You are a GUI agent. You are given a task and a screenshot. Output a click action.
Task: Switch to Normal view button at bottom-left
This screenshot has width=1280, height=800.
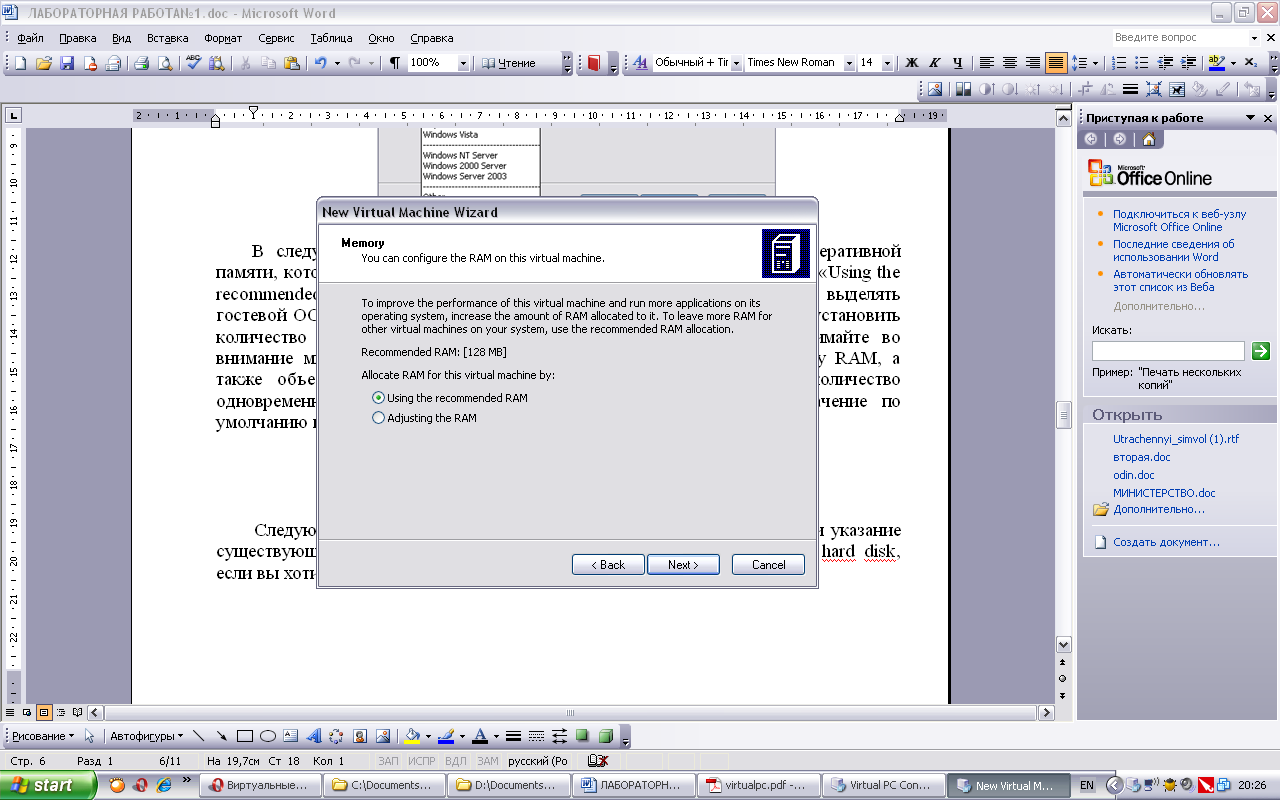(x=10, y=713)
